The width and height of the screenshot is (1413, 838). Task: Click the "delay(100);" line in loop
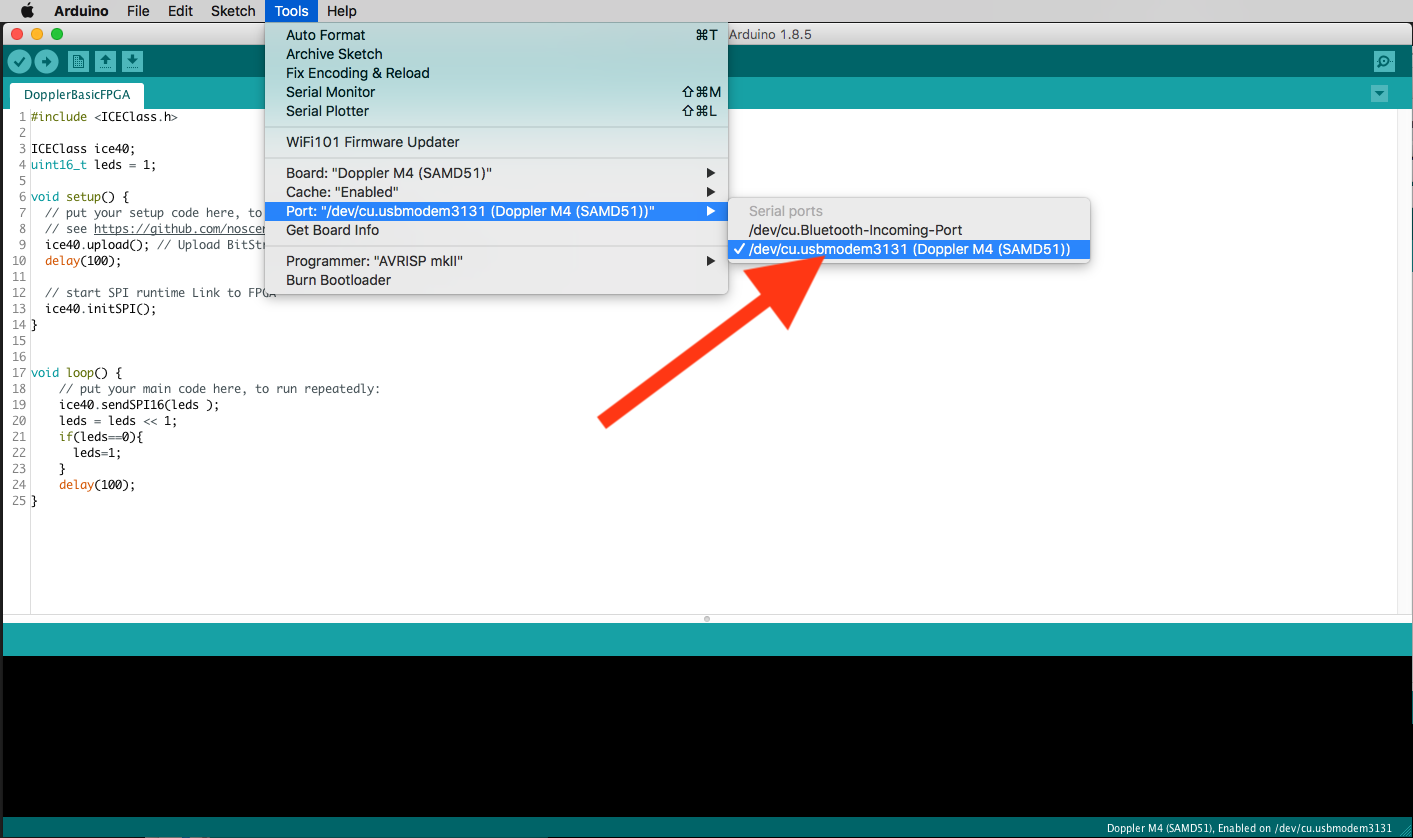(97, 485)
